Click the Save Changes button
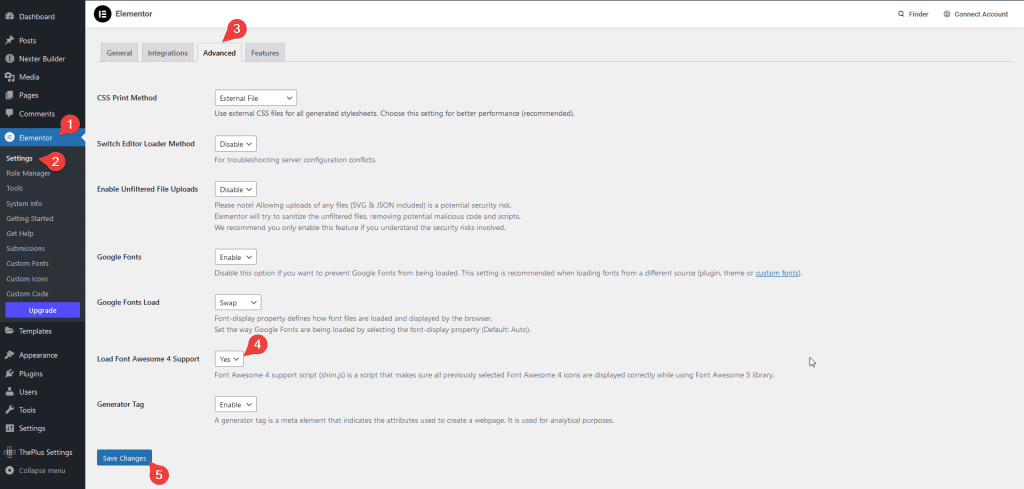 coord(124,458)
